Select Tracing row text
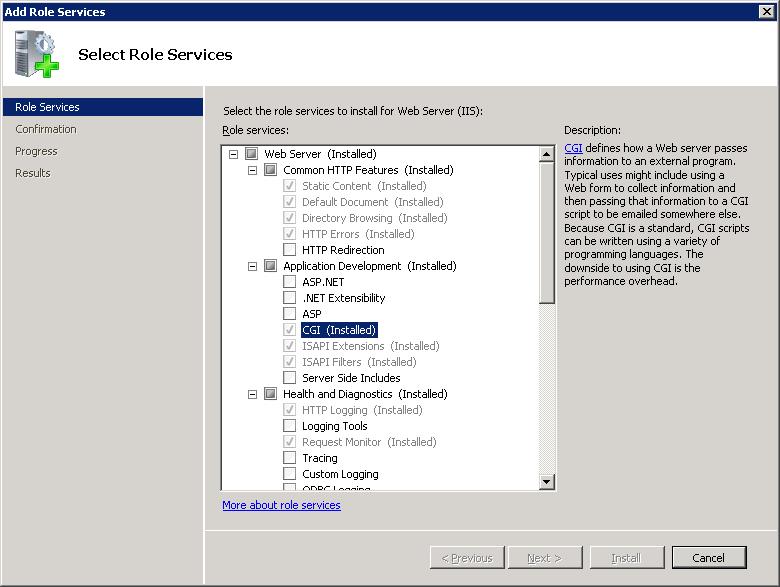 320,458
